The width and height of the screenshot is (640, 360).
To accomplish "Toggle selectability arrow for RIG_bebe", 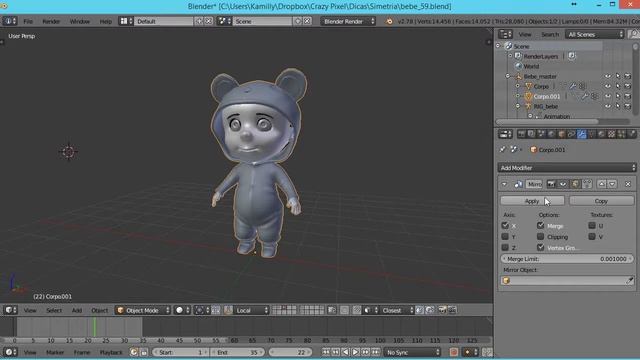I will (x=618, y=106).
